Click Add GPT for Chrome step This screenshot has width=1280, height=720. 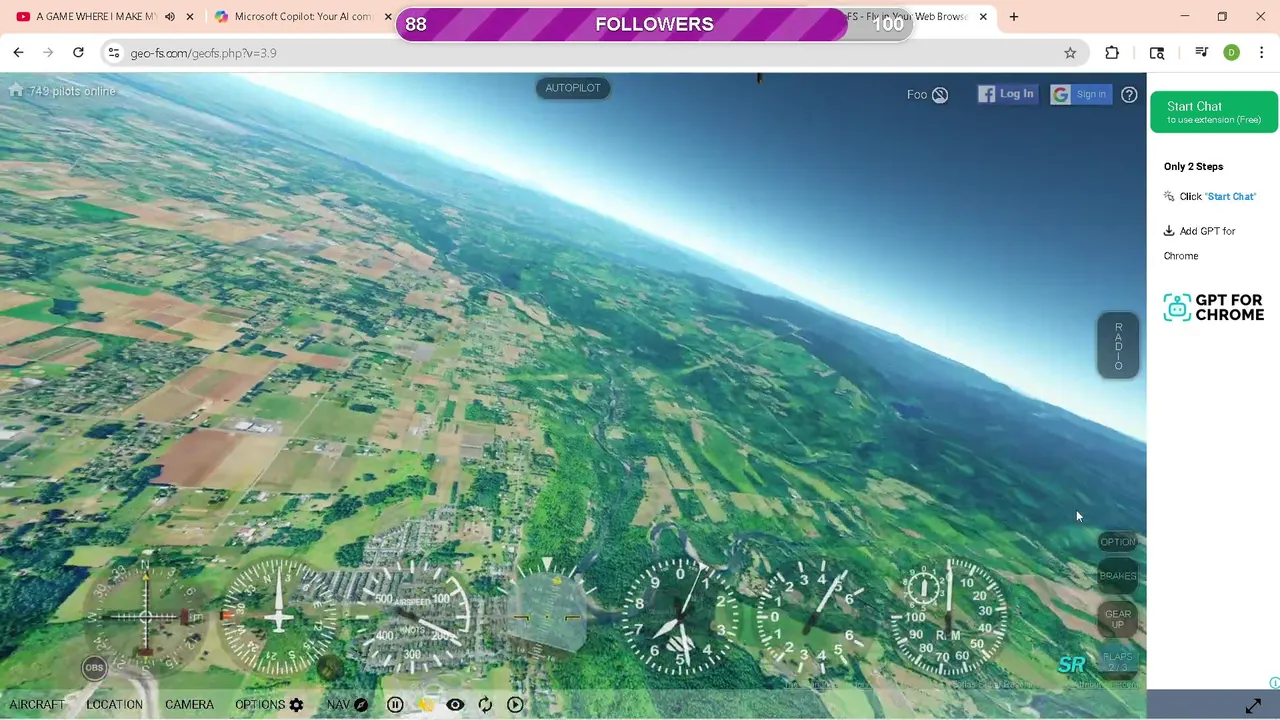click(1200, 243)
